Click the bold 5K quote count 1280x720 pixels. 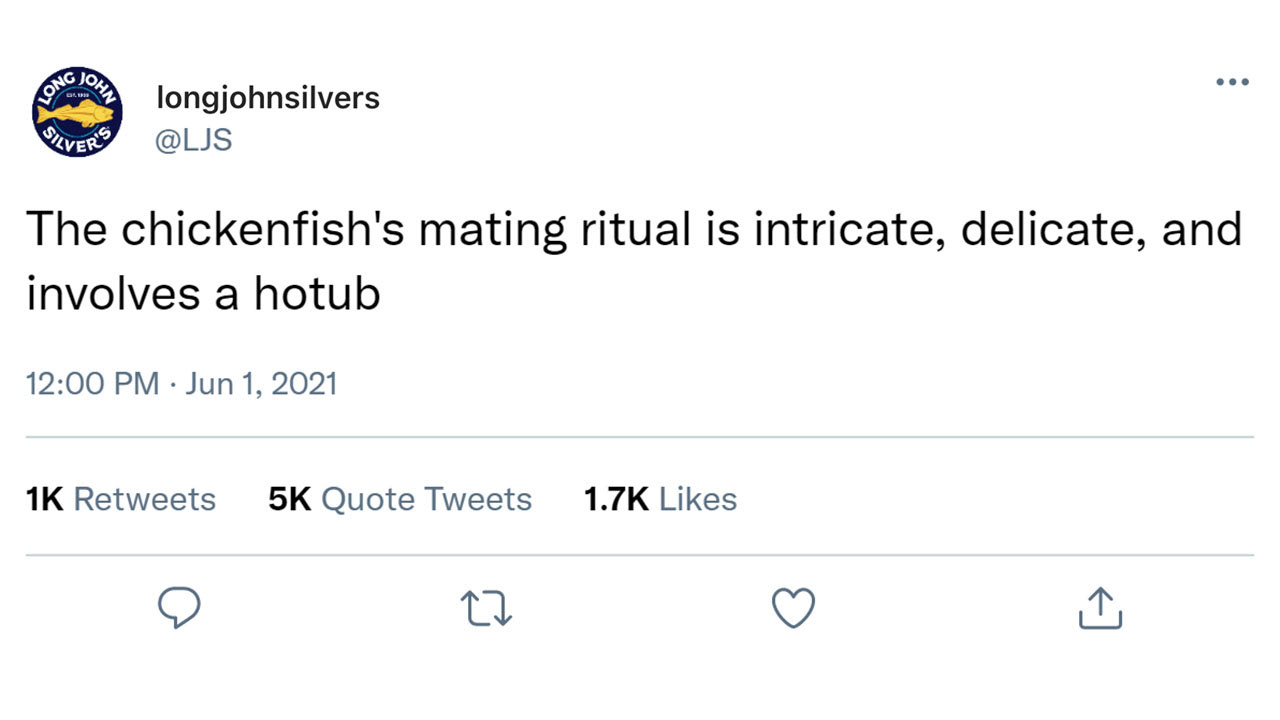click(290, 499)
